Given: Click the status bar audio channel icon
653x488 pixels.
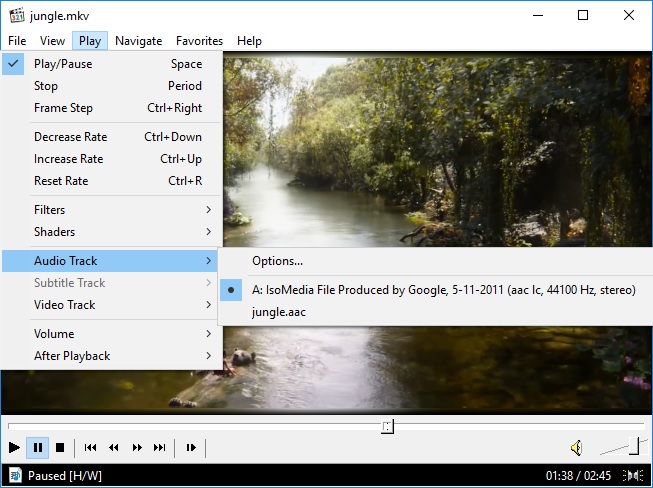Looking at the screenshot, I should [x=632, y=476].
